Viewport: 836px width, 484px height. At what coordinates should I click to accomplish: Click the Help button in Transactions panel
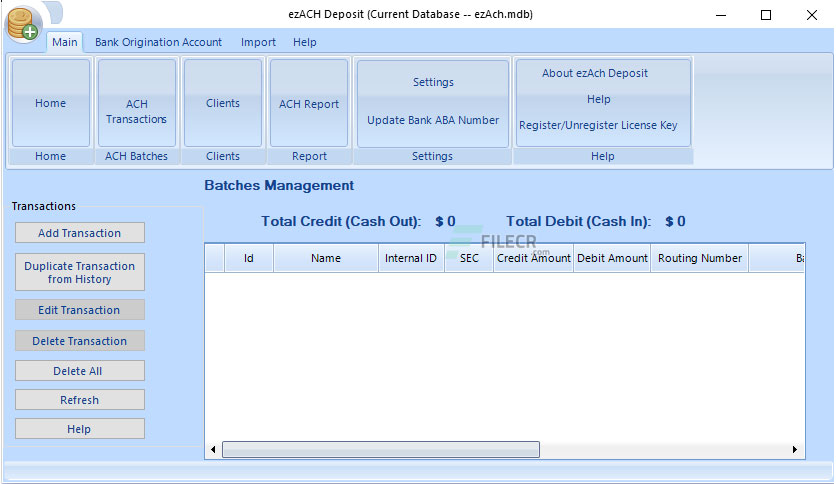[x=79, y=429]
